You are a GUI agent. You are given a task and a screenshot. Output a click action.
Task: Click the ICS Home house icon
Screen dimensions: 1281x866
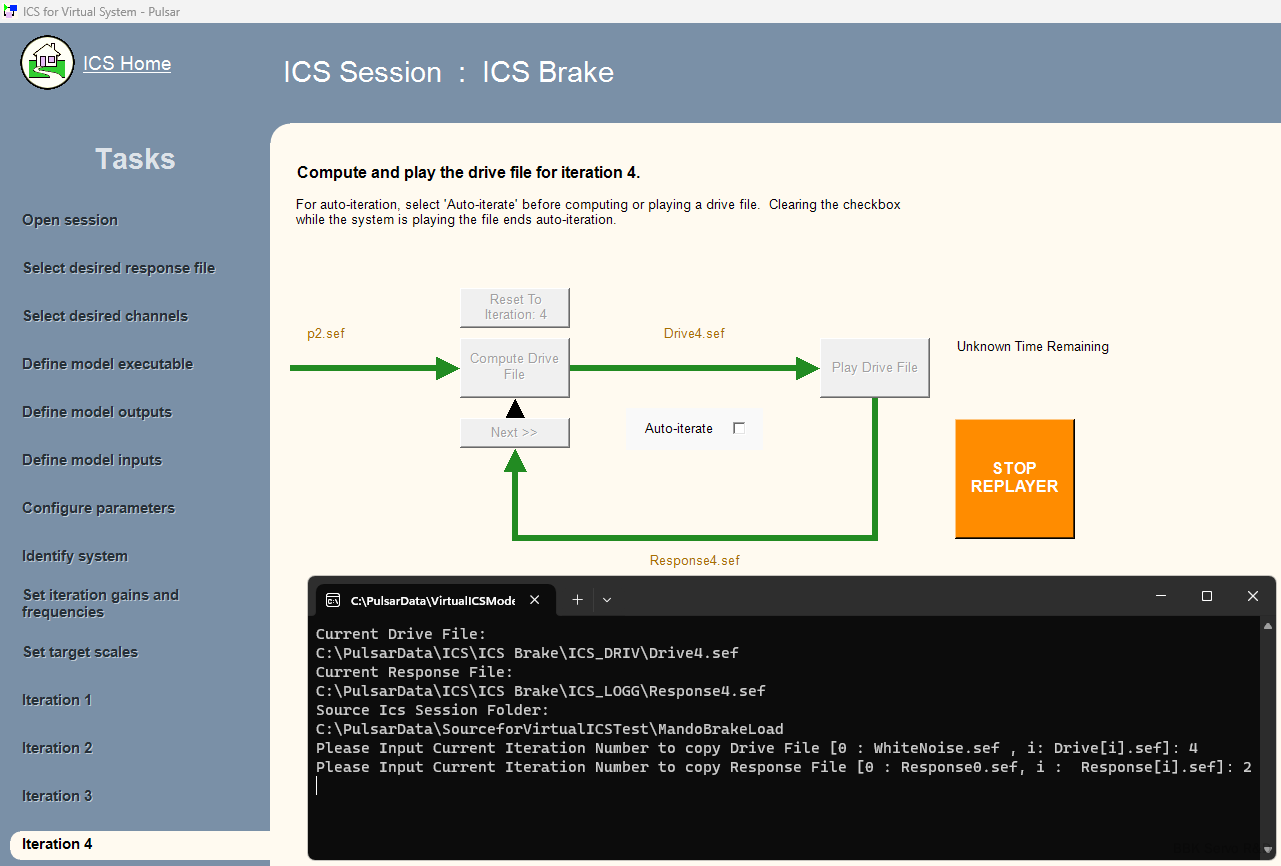click(x=47, y=63)
